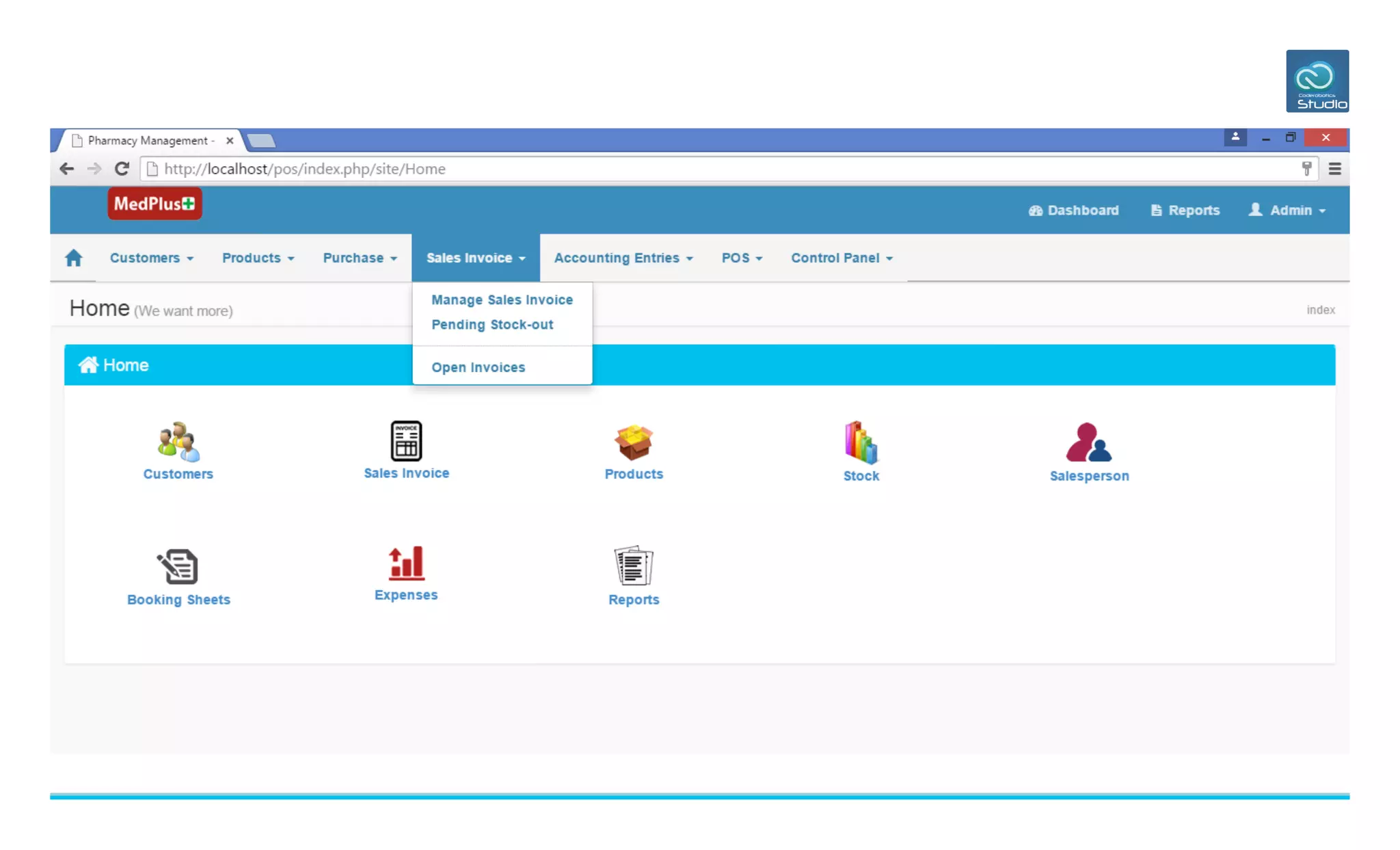Open the Admin user dropdown
The height and width of the screenshot is (850, 1400).
point(1287,210)
